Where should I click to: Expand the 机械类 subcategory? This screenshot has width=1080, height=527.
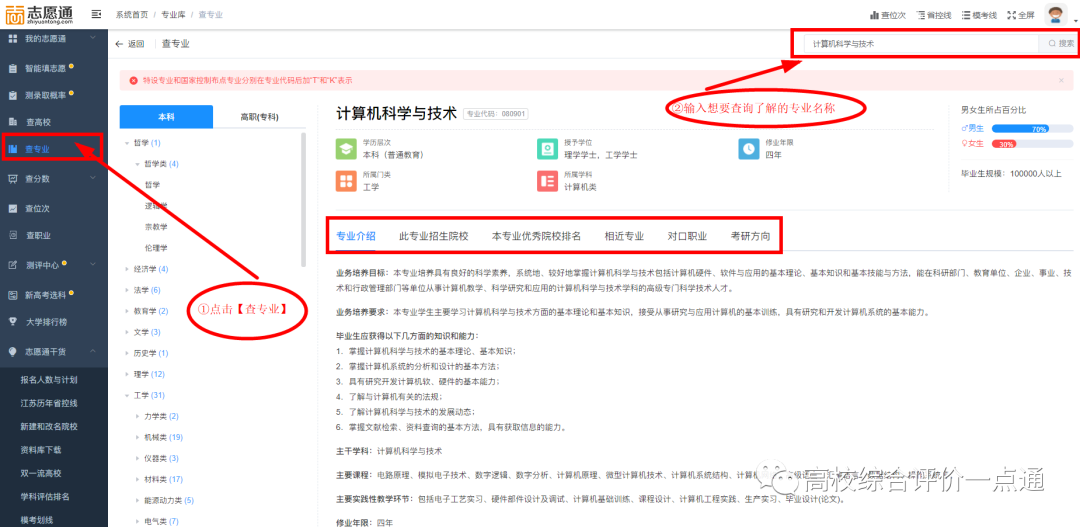137,437
